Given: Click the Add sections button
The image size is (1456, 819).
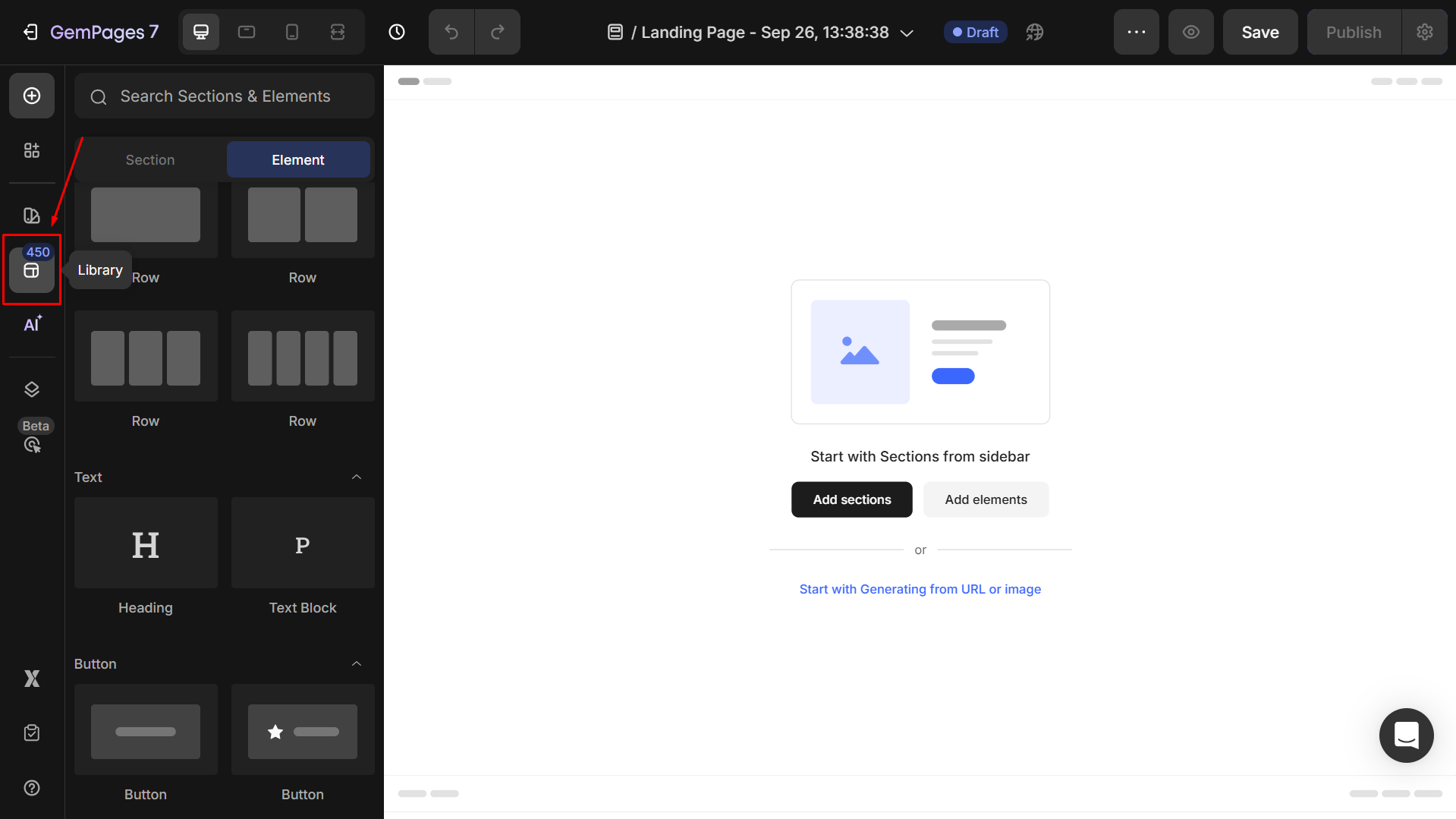Looking at the screenshot, I should click(x=851, y=499).
